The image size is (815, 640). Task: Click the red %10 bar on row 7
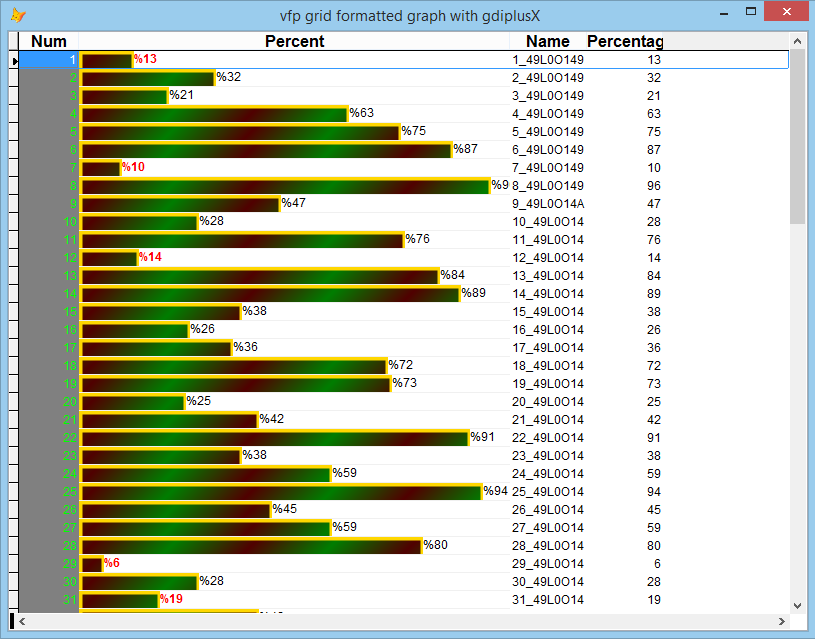pyautogui.click(x=100, y=167)
